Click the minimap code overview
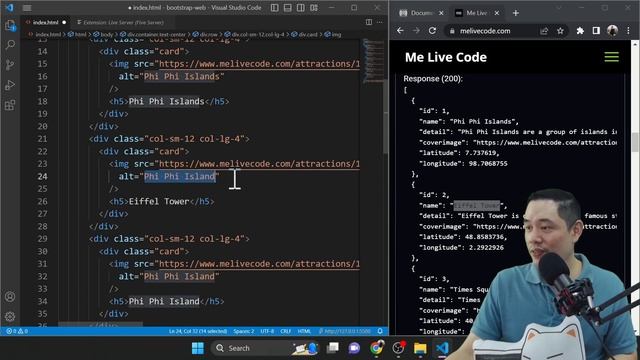The height and width of the screenshot is (360, 640). [x=373, y=61]
